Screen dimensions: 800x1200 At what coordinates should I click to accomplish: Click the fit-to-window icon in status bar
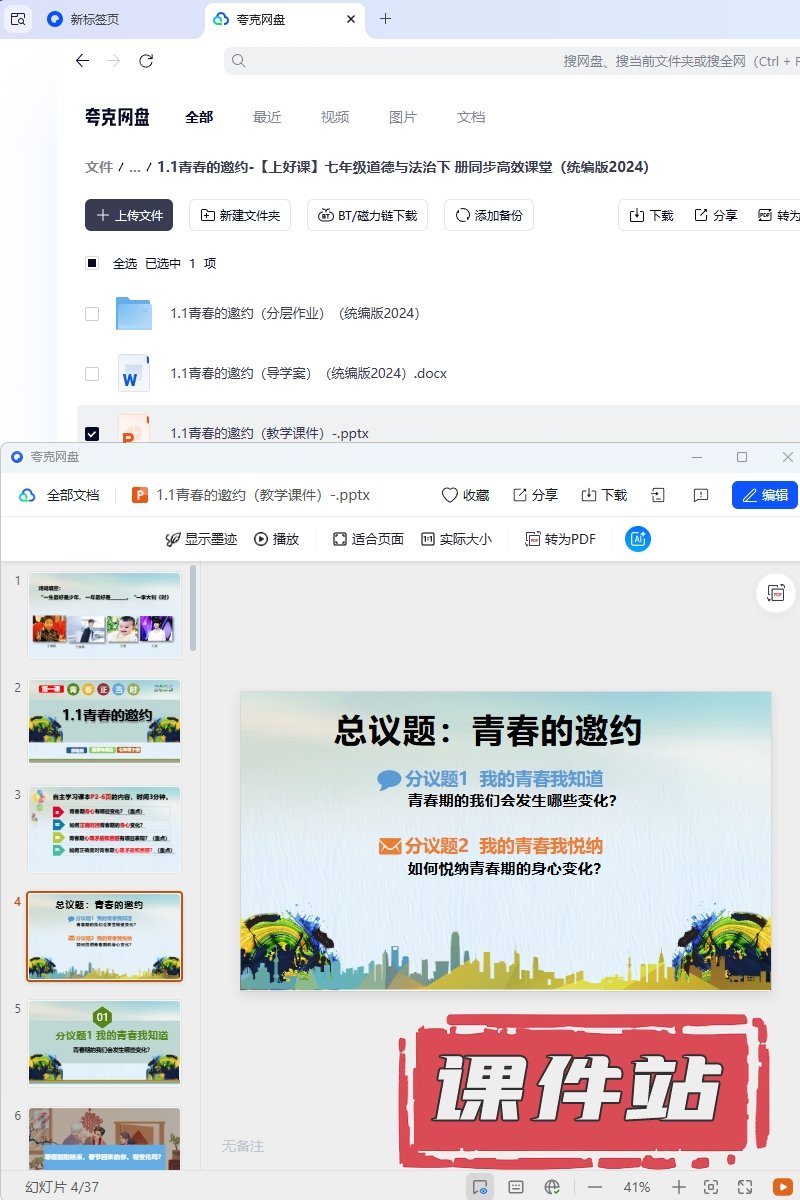pyautogui.click(x=711, y=1186)
